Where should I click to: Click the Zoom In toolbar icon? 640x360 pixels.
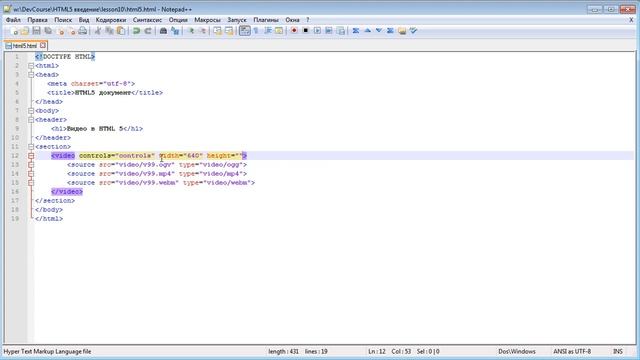(190, 31)
